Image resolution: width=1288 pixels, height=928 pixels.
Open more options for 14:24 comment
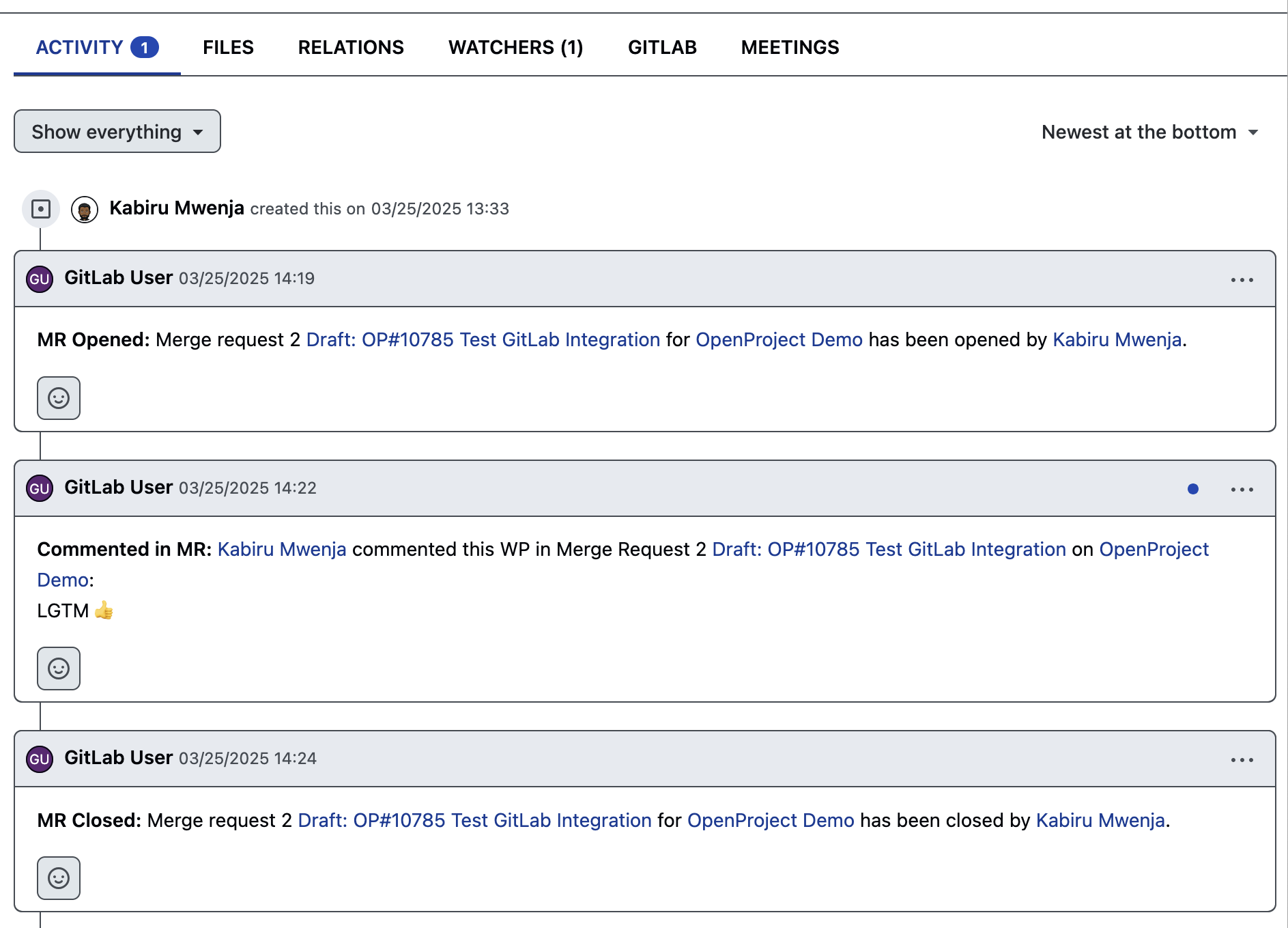1242,760
